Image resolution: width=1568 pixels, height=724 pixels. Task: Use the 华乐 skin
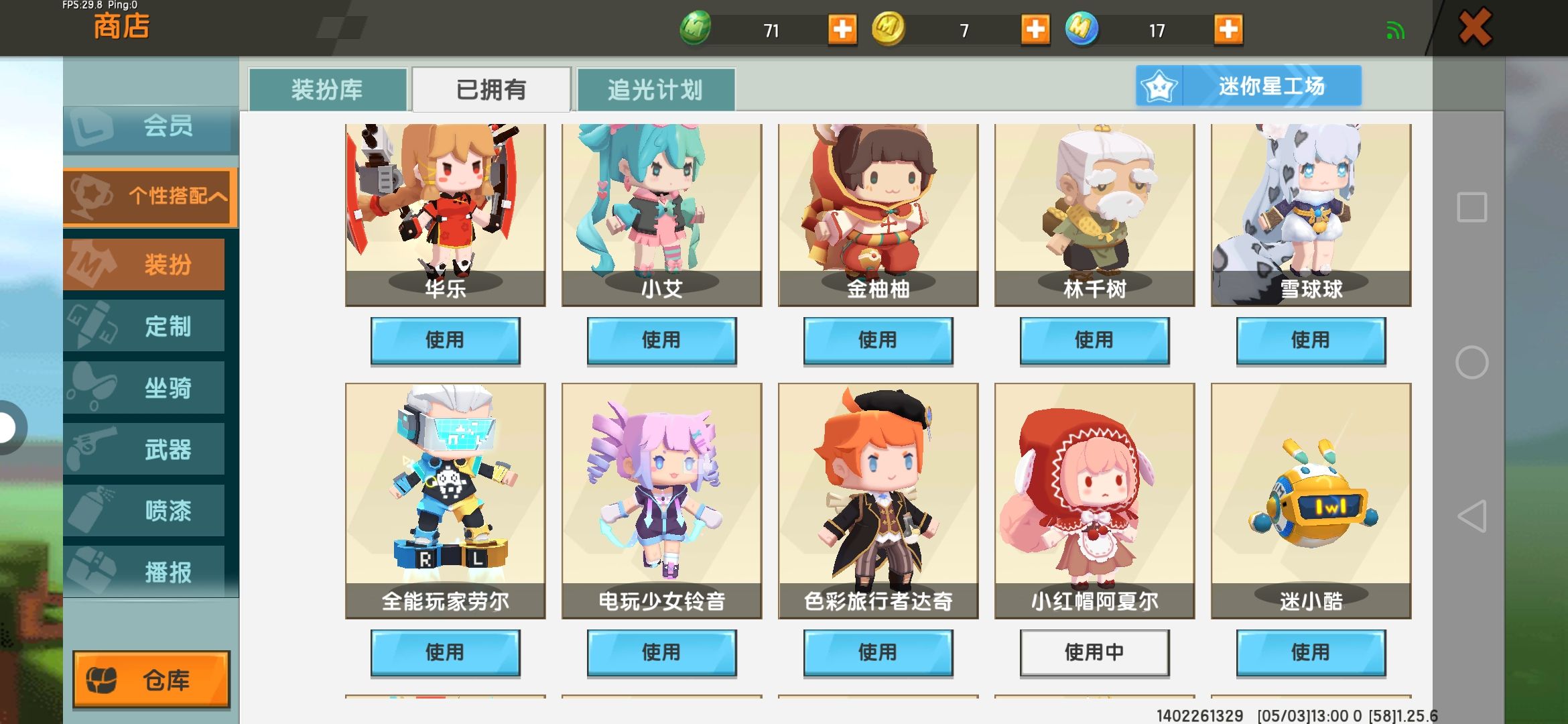coord(445,341)
